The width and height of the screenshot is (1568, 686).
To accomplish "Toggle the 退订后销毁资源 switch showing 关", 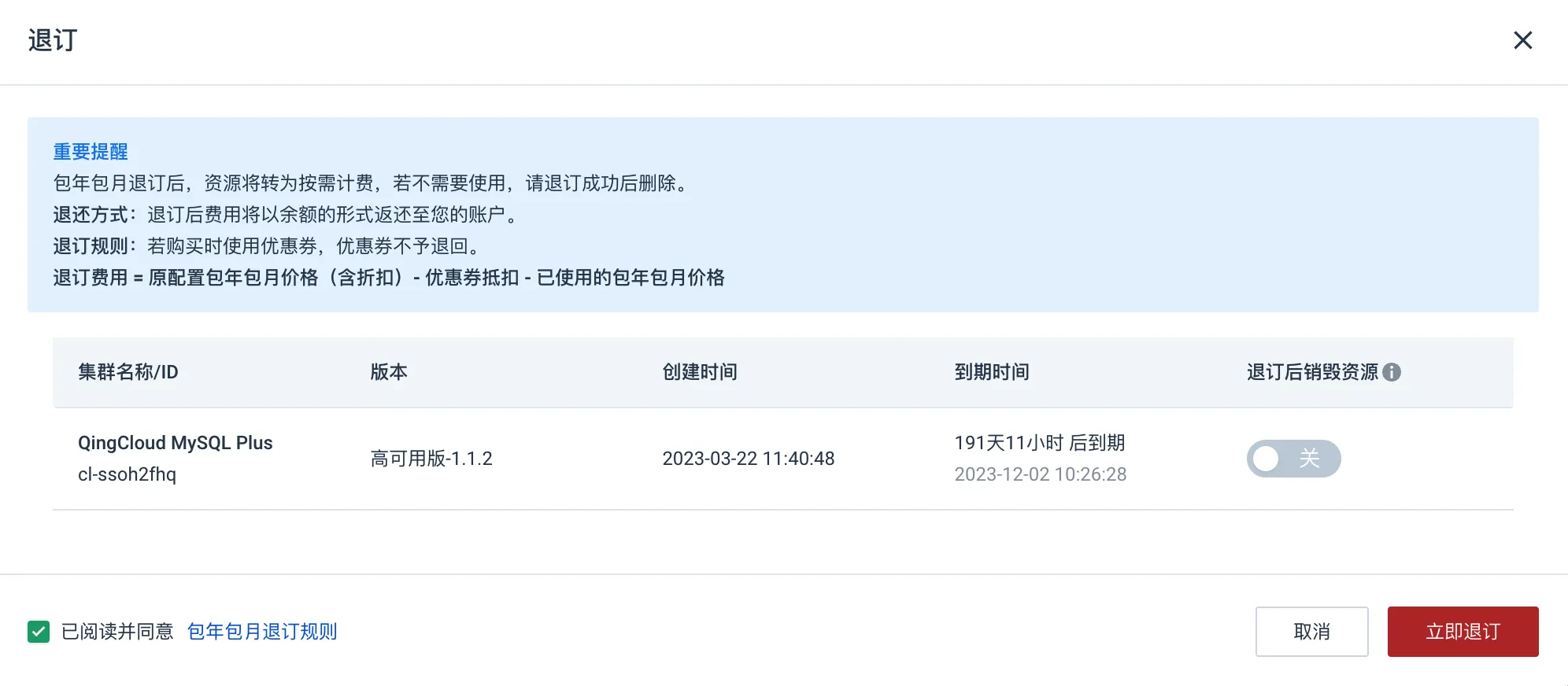I will [x=1293, y=459].
